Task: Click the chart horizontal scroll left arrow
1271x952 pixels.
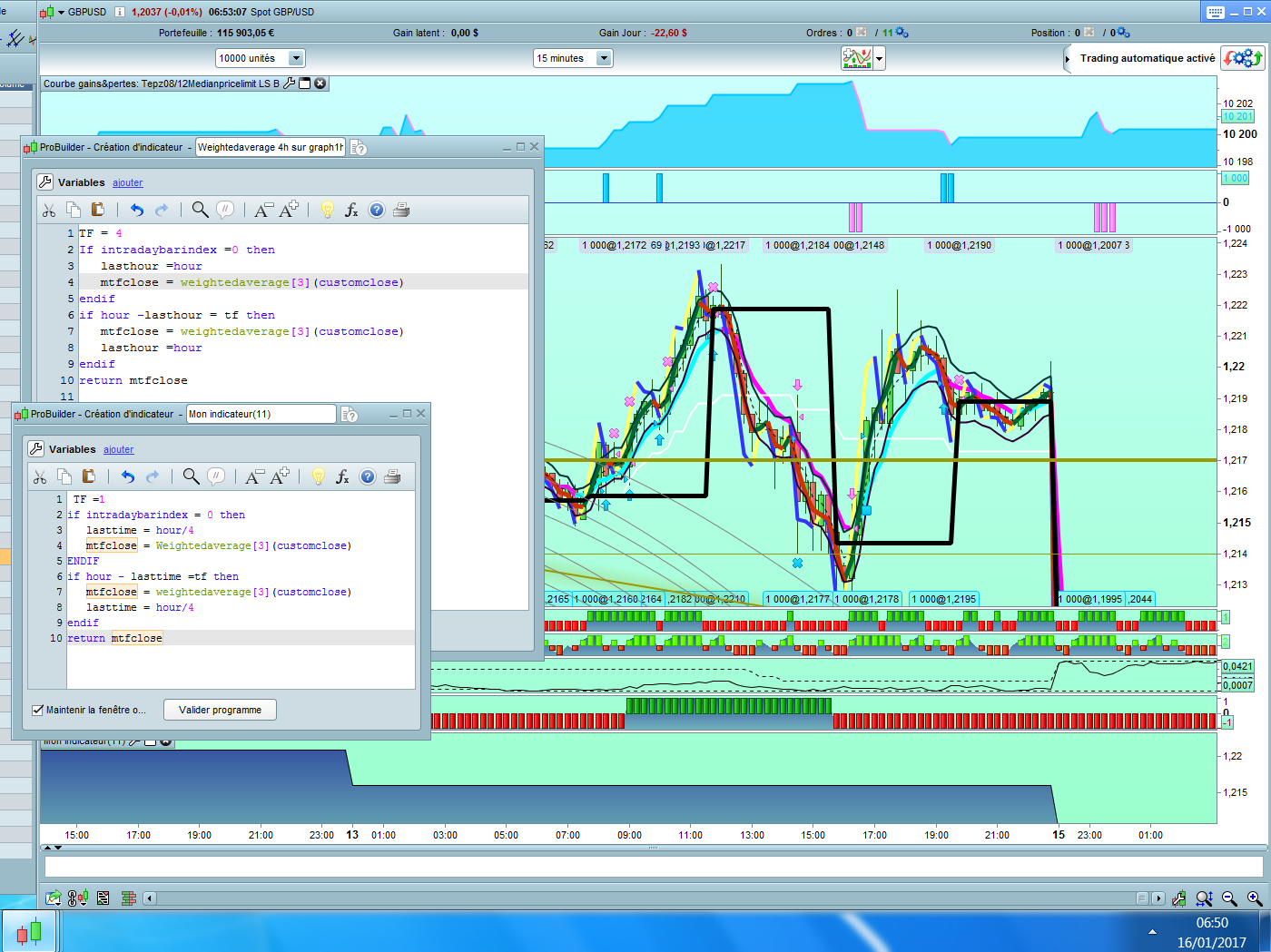Action: point(150,898)
